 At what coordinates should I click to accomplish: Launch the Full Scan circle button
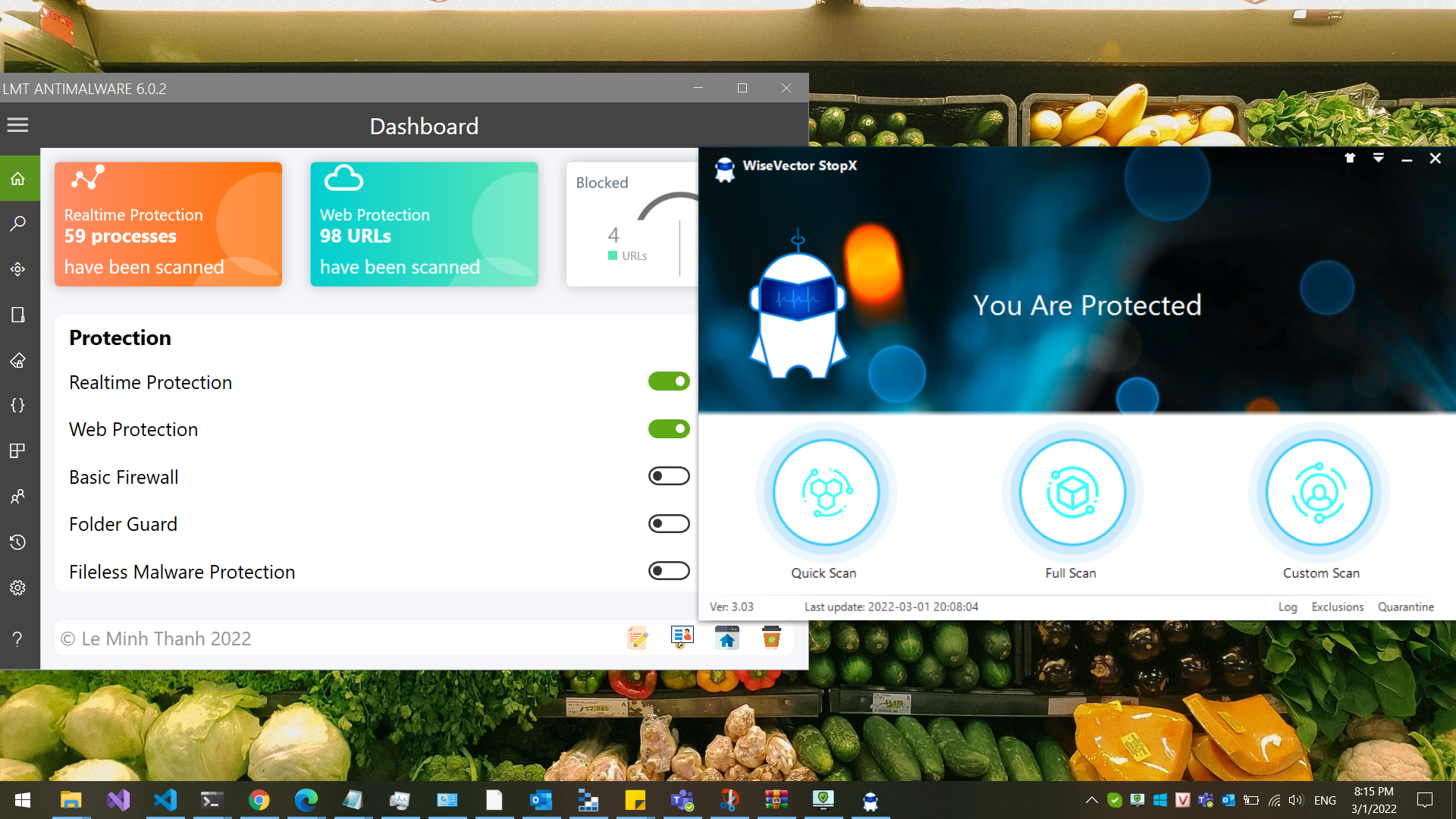(x=1072, y=493)
